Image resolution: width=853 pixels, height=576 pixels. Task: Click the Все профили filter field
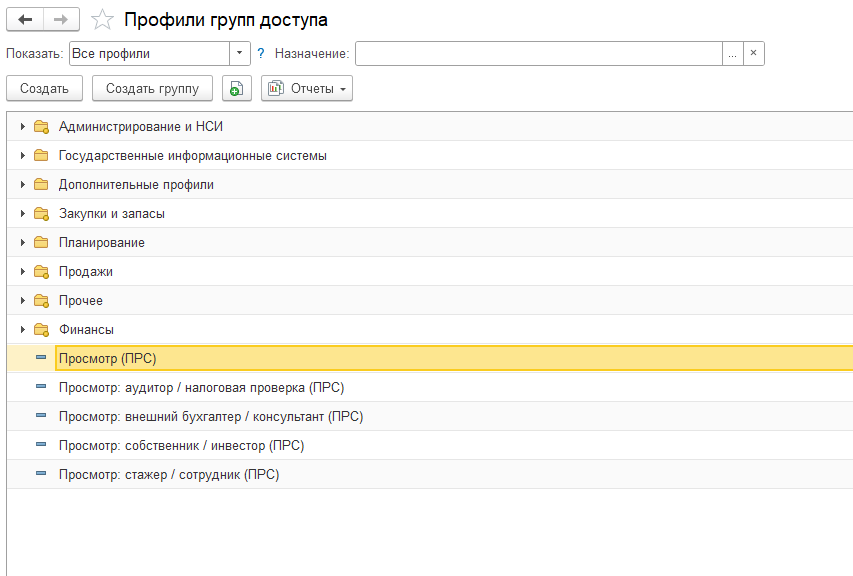click(x=150, y=53)
